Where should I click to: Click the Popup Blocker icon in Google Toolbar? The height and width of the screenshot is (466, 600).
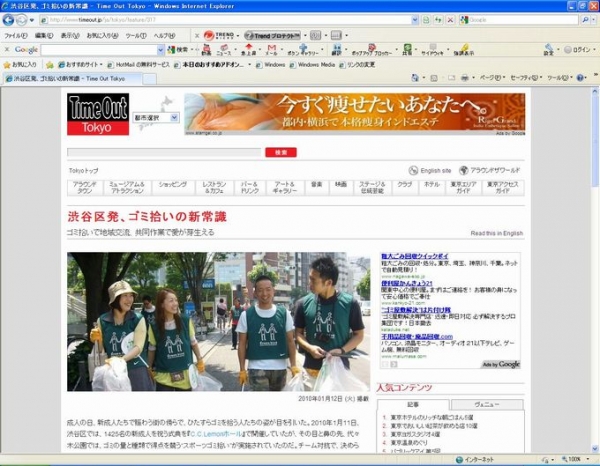pyautogui.click(x=371, y=50)
